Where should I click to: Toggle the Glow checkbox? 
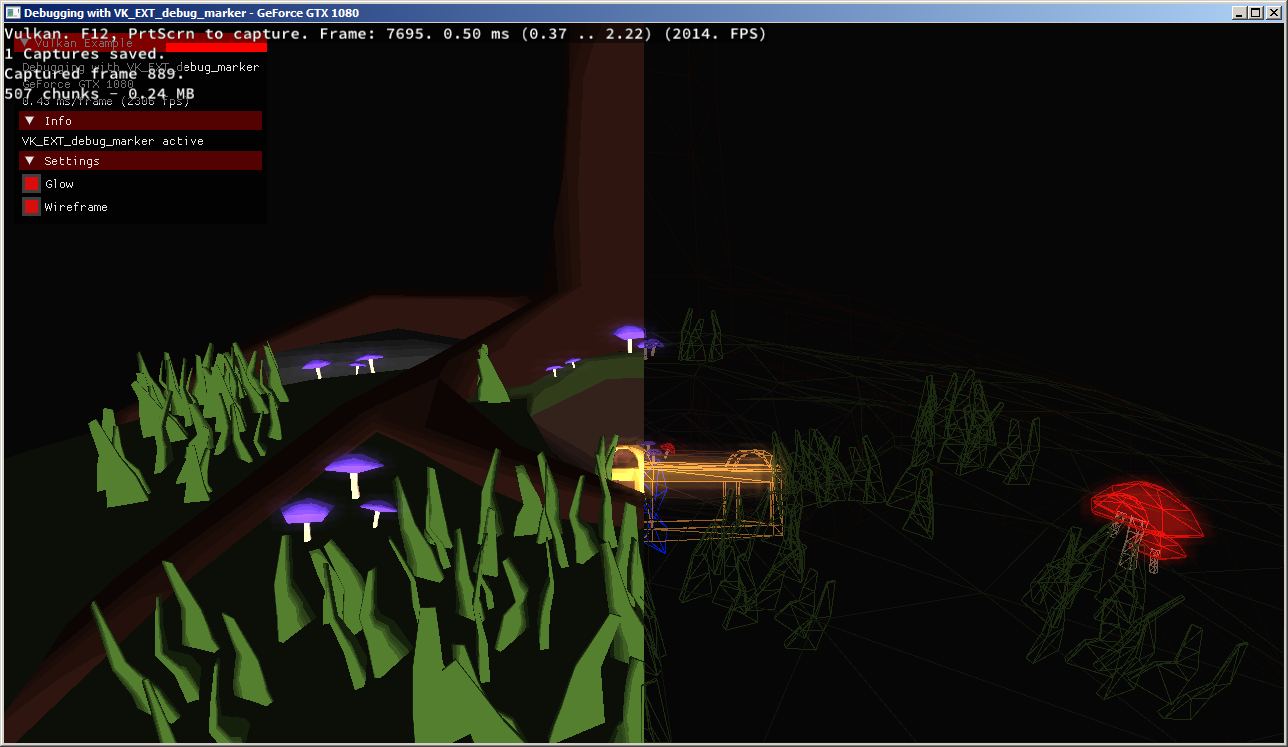point(31,184)
